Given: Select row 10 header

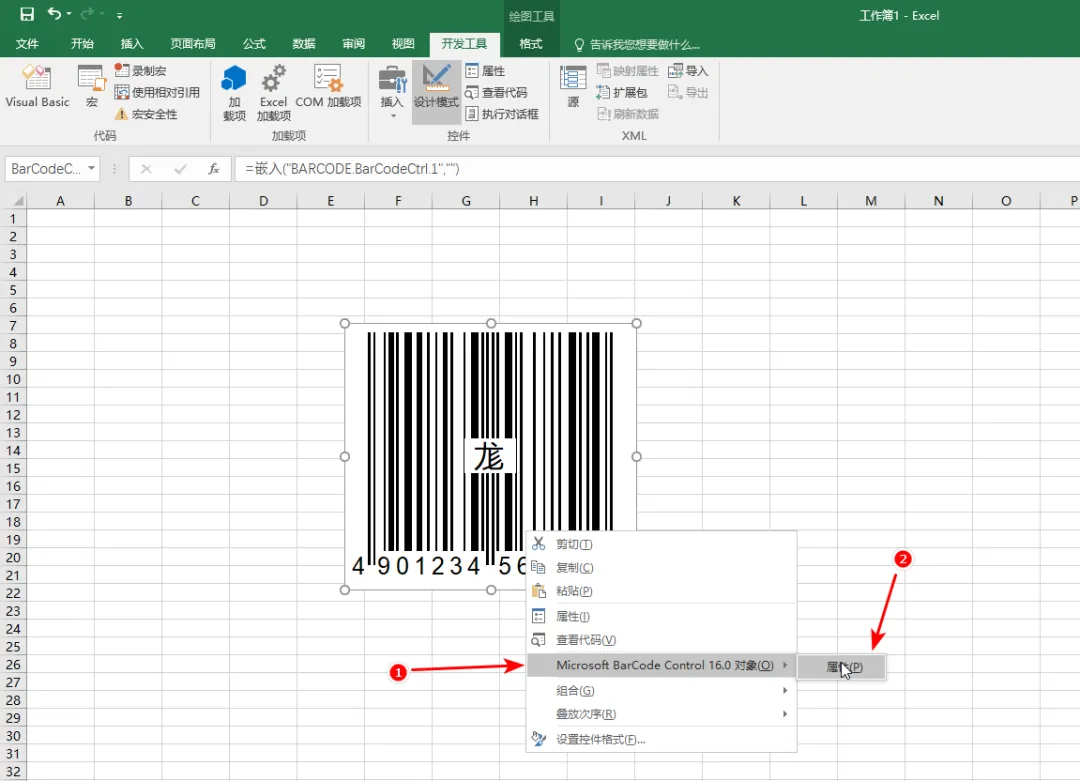Looking at the screenshot, I should click(x=13, y=379).
